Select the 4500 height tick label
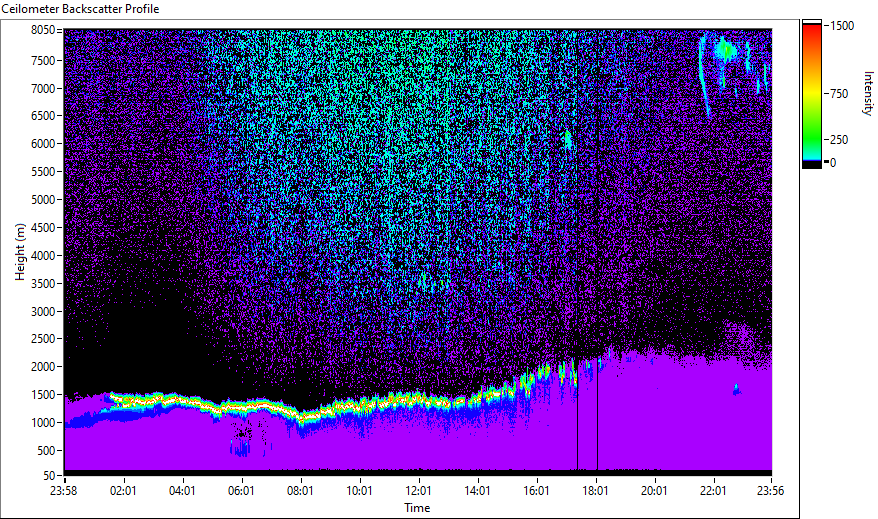Screen dimensions: 878x519 point(43,228)
